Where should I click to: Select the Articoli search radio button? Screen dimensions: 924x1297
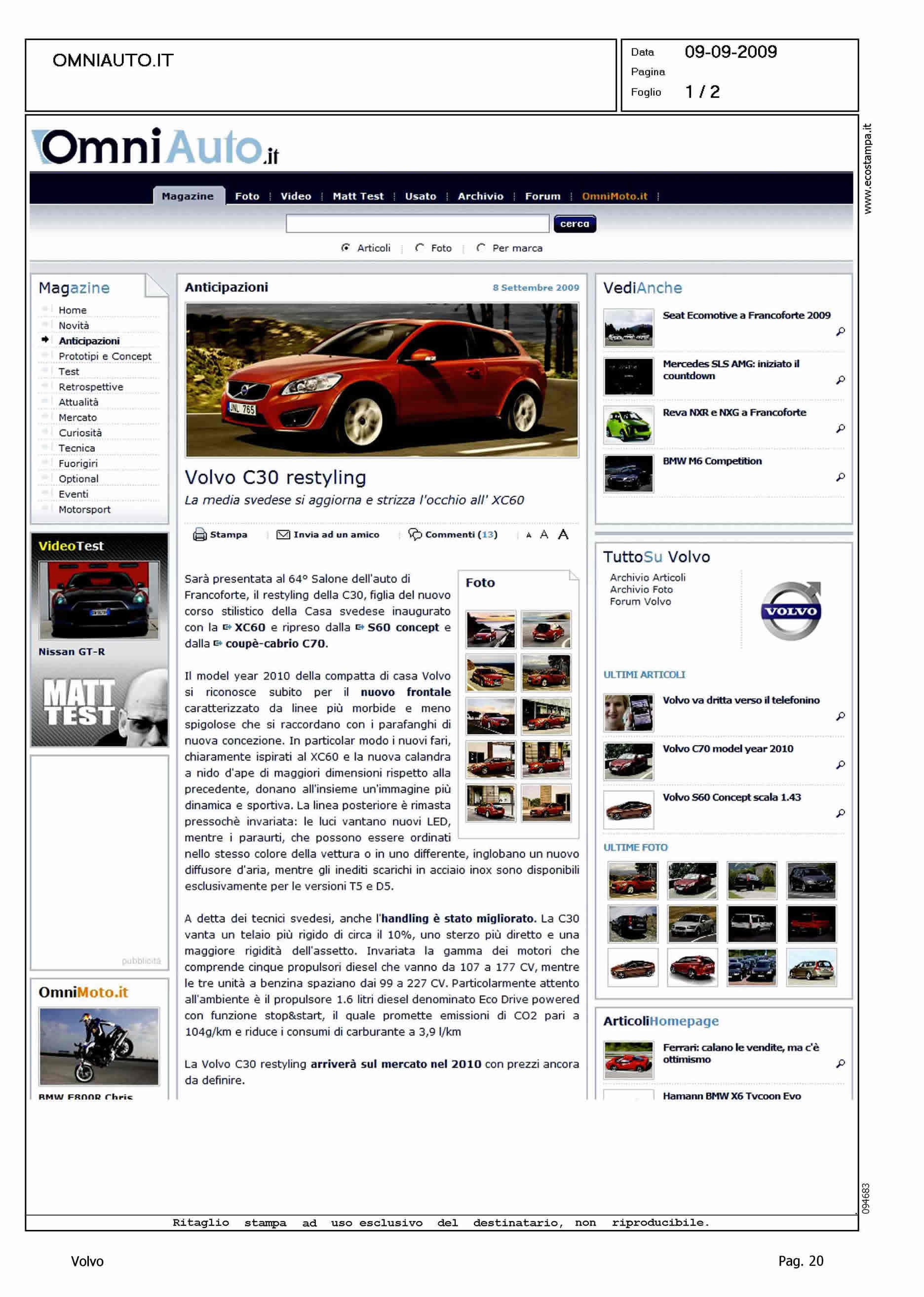[346, 247]
